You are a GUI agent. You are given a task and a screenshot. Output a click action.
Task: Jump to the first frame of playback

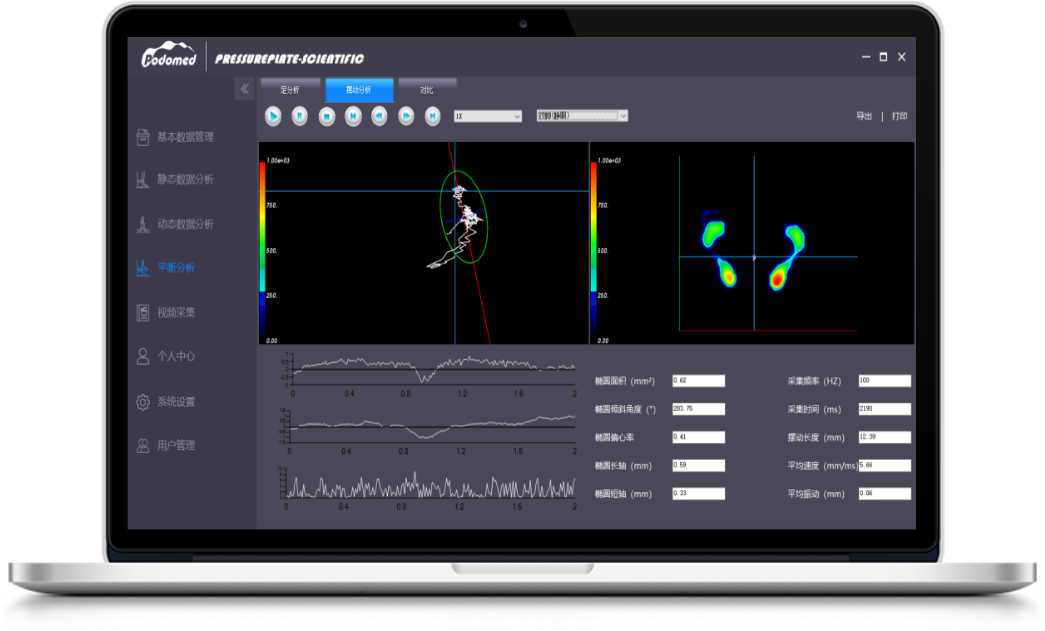[353, 116]
